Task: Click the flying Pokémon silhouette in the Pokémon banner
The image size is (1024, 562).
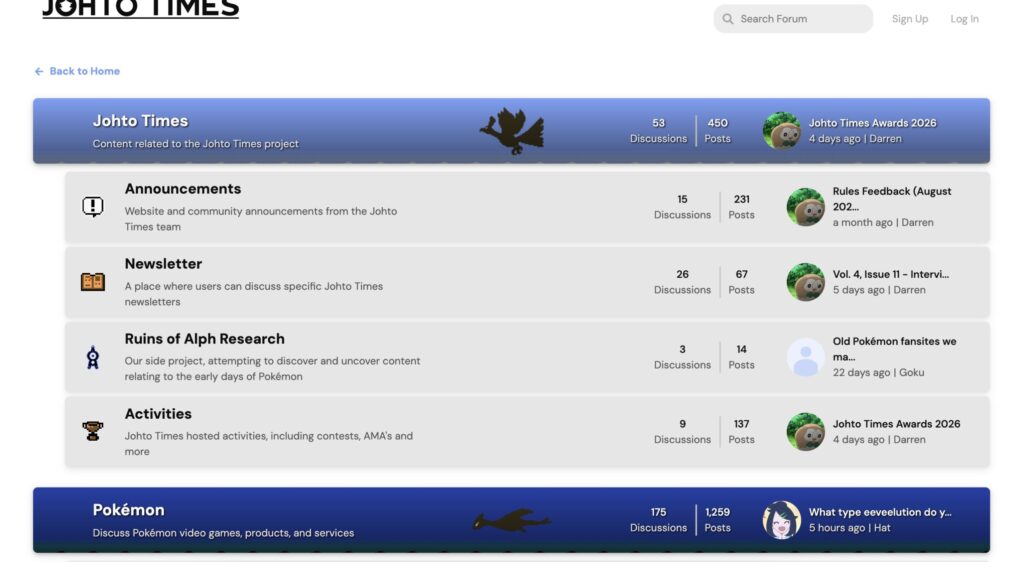Action: [512, 521]
